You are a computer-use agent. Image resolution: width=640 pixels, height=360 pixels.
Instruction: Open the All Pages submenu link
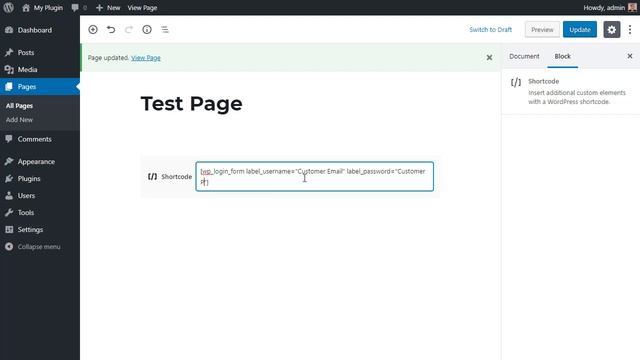tap(19, 106)
